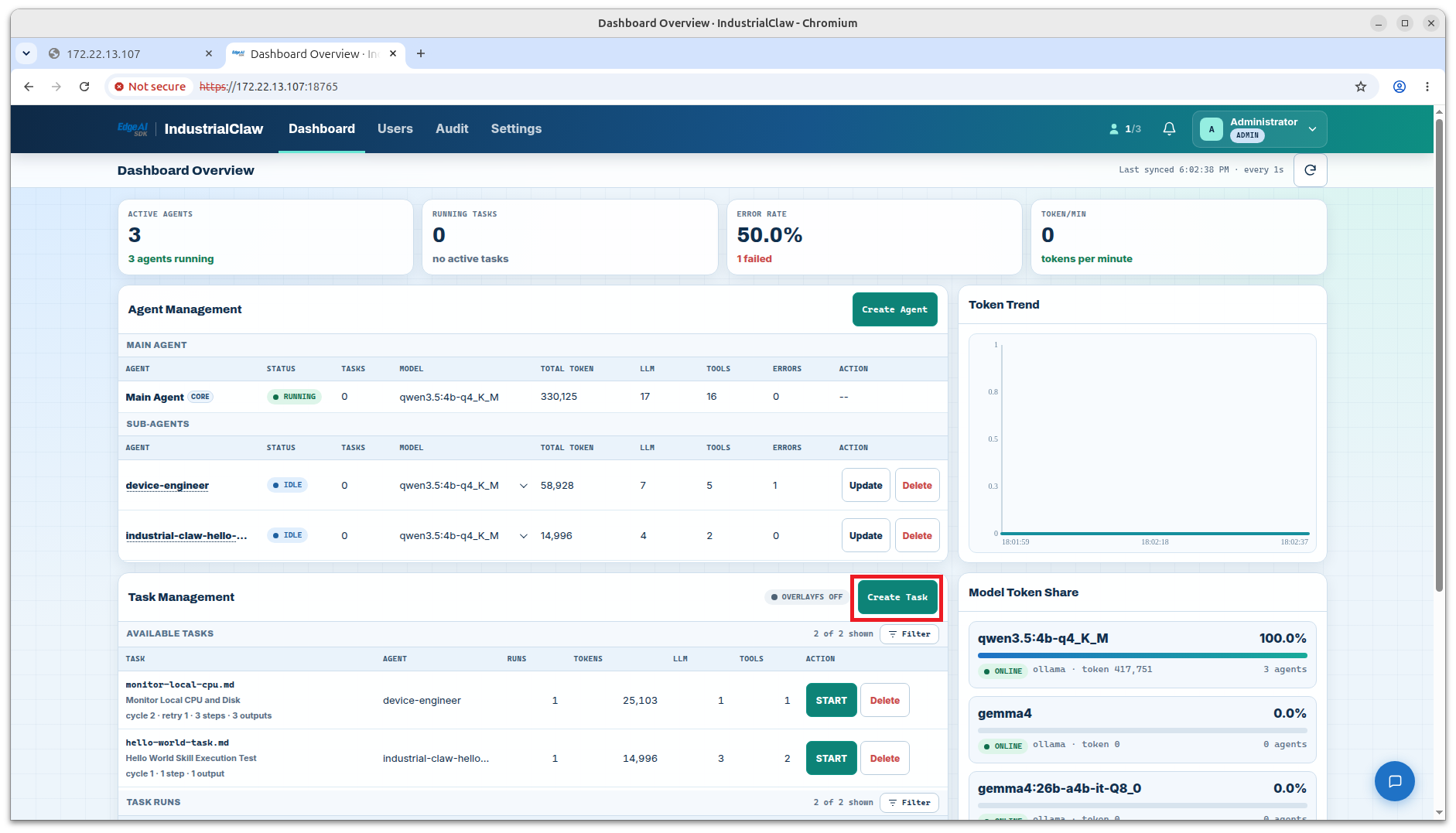Bookmark this page with the star icon
Screen dimensions: 1456x833
(x=1360, y=87)
